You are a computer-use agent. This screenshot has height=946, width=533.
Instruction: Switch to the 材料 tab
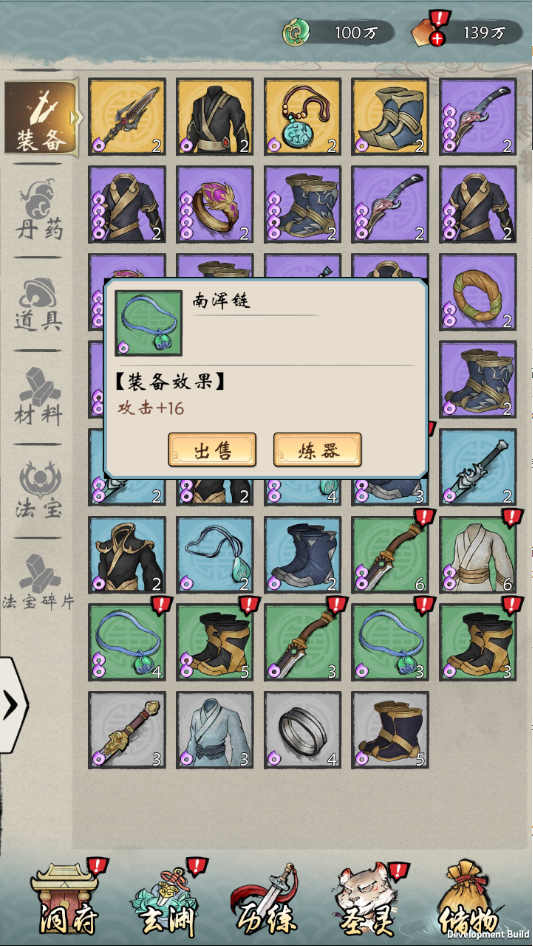tap(39, 396)
